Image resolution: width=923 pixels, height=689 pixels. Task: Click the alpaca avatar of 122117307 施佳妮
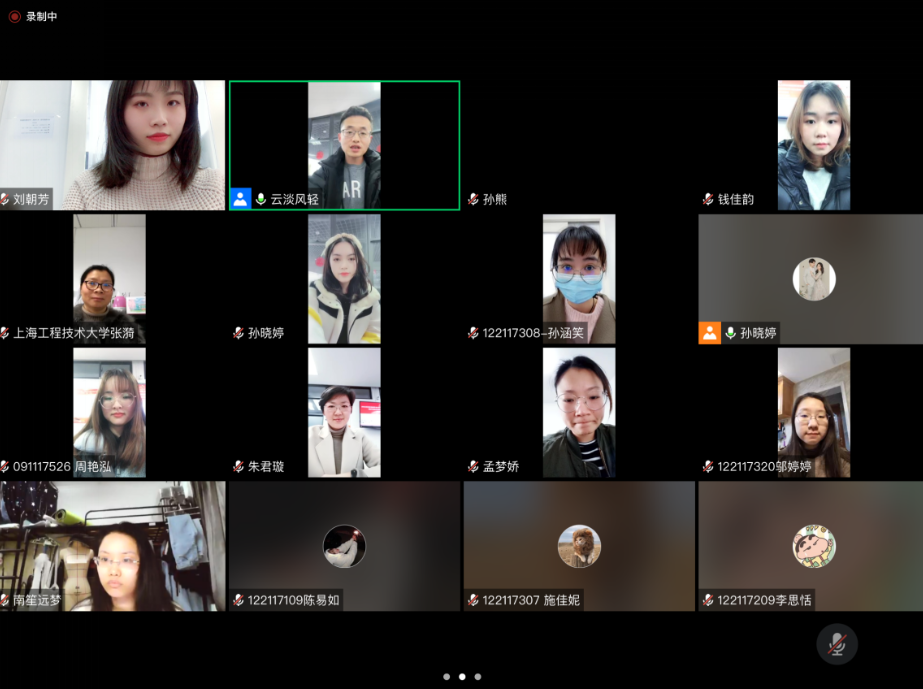[x=579, y=546]
